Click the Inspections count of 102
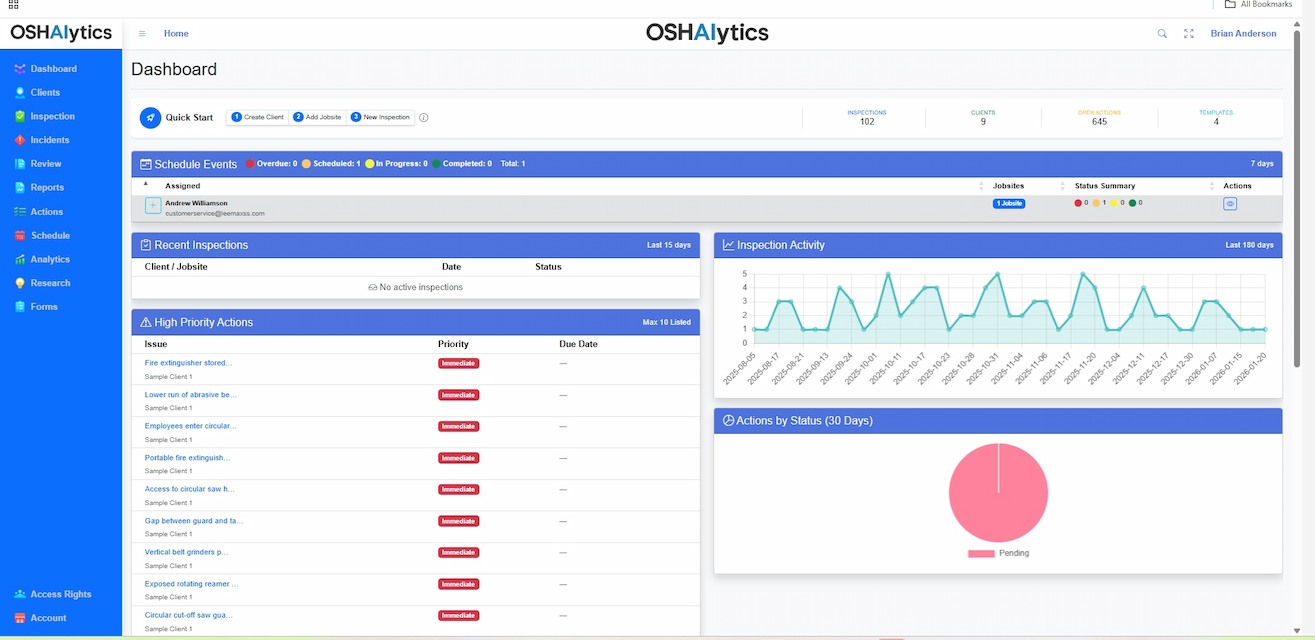Viewport: 1315px width, 640px height. tap(867, 122)
